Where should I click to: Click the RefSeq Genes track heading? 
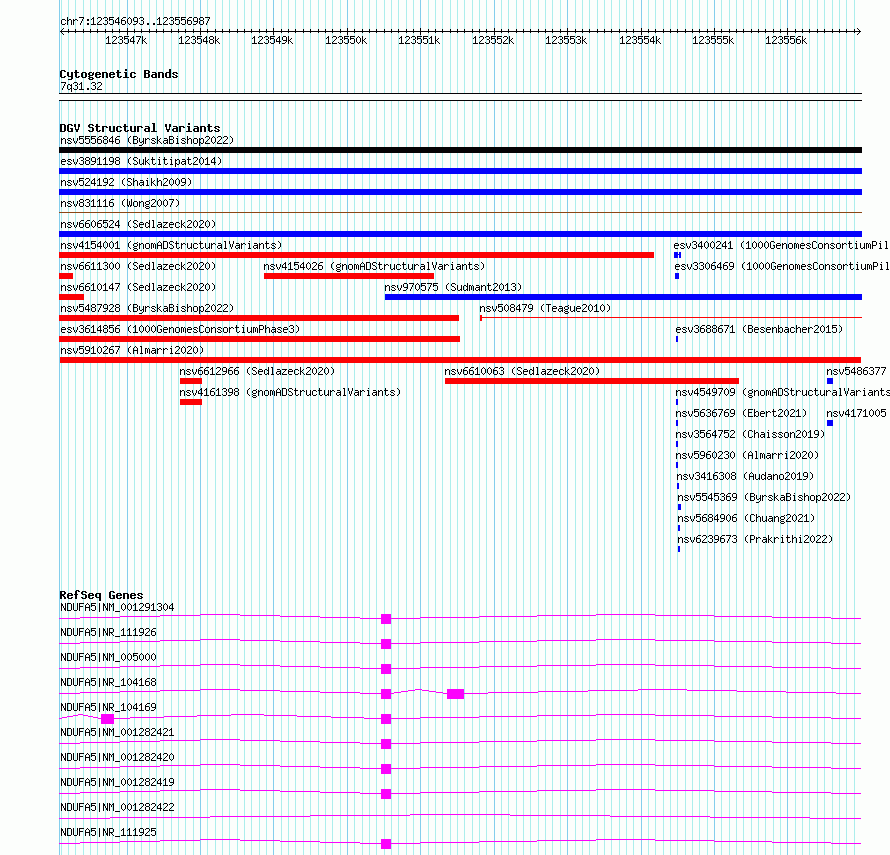(x=101, y=595)
